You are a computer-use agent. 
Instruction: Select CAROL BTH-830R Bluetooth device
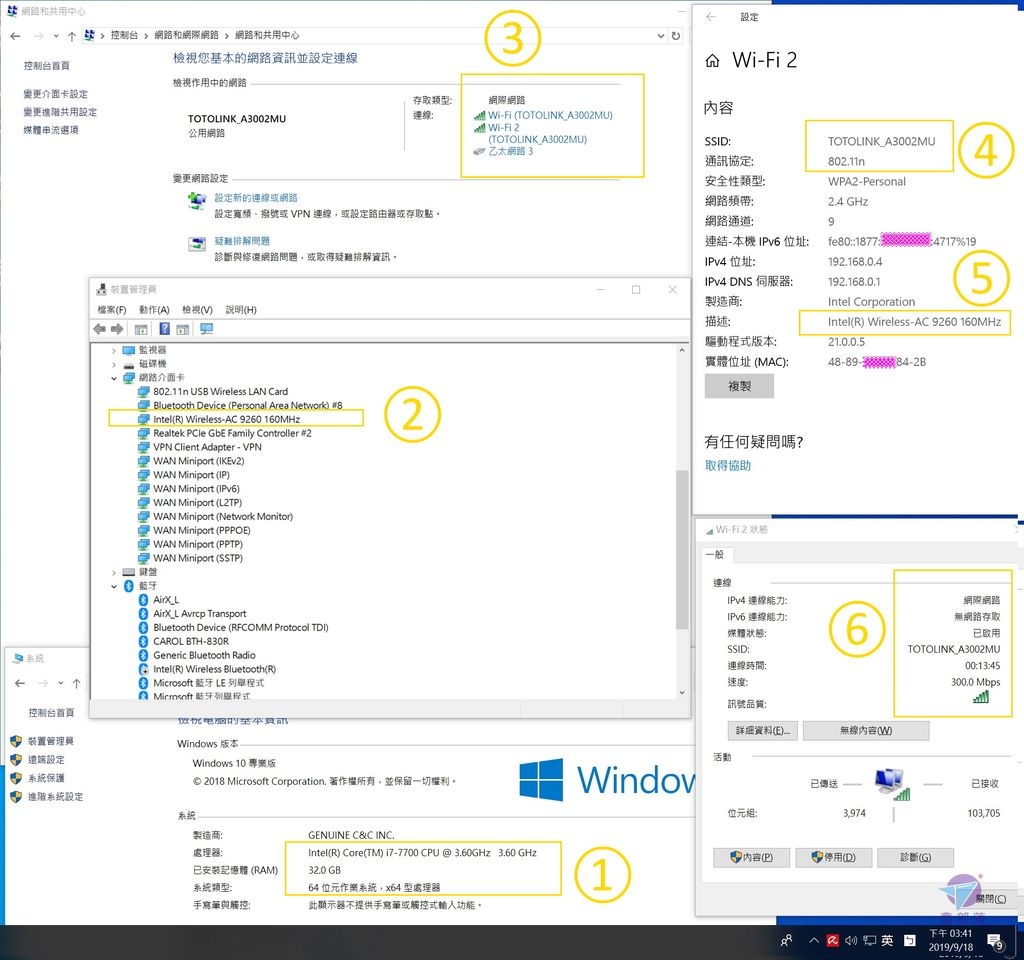pyautogui.click(x=191, y=642)
